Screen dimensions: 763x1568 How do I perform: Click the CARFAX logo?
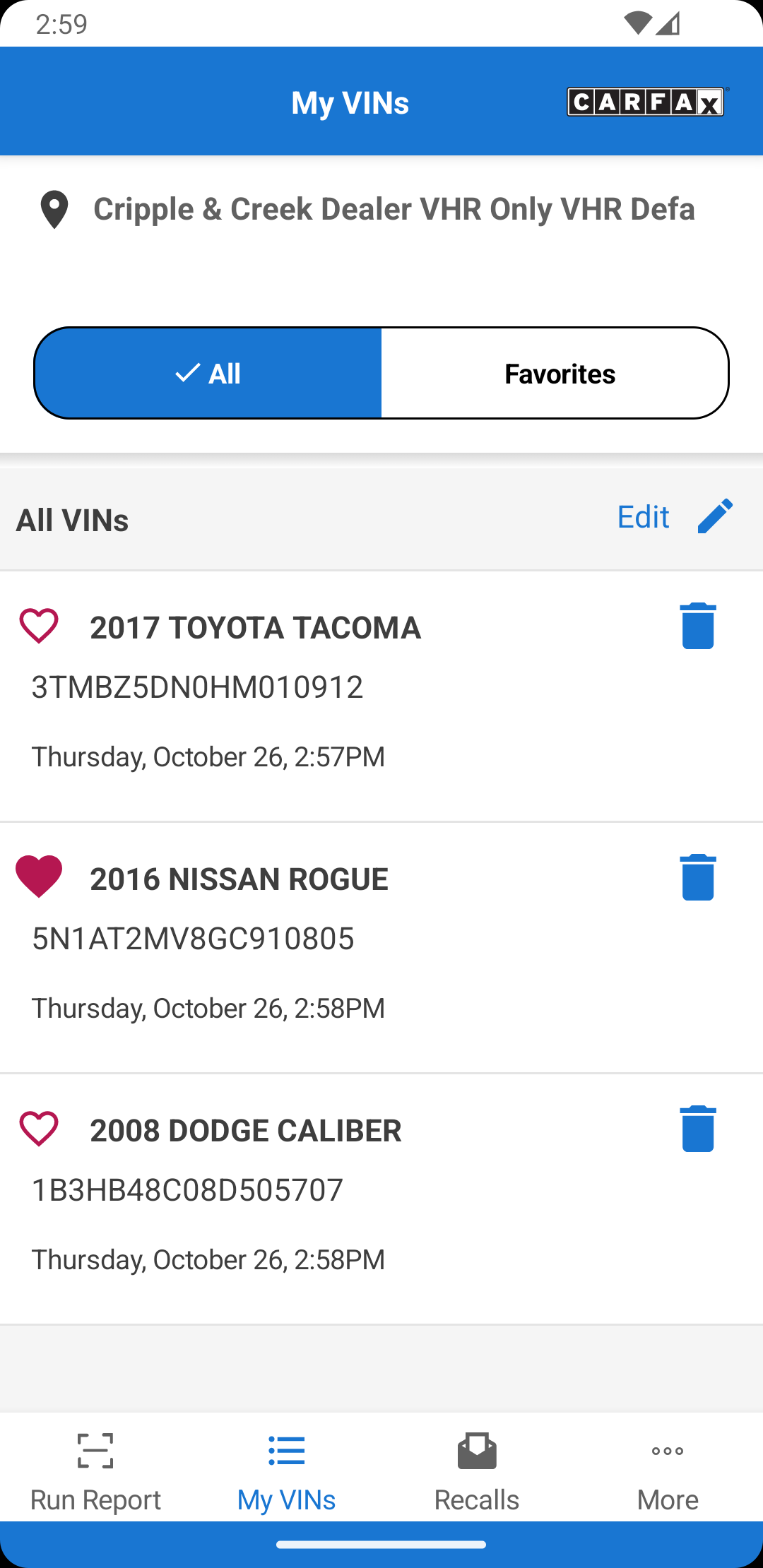(x=646, y=102)
